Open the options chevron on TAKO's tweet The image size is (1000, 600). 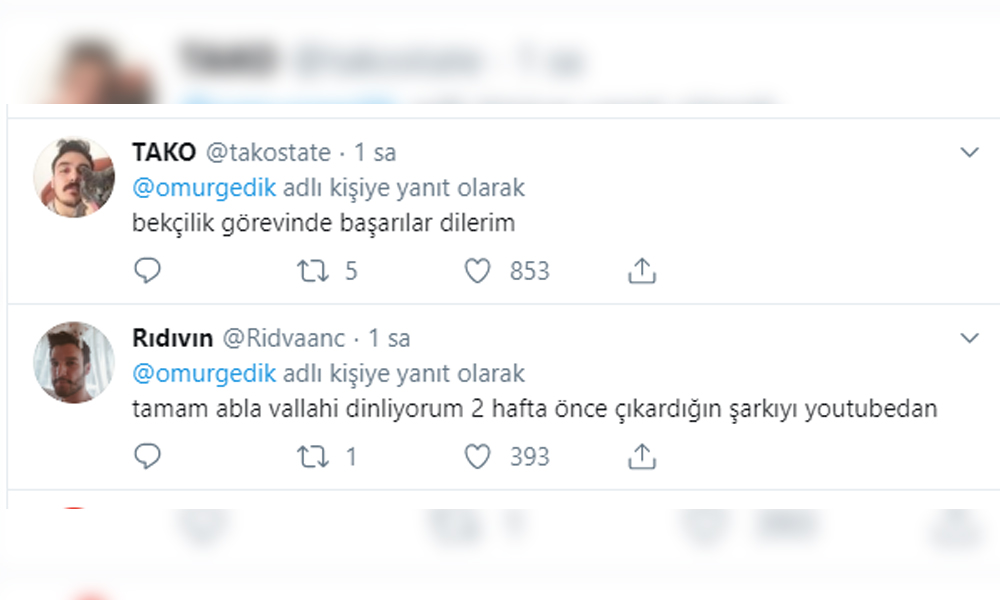coord(969,153)
